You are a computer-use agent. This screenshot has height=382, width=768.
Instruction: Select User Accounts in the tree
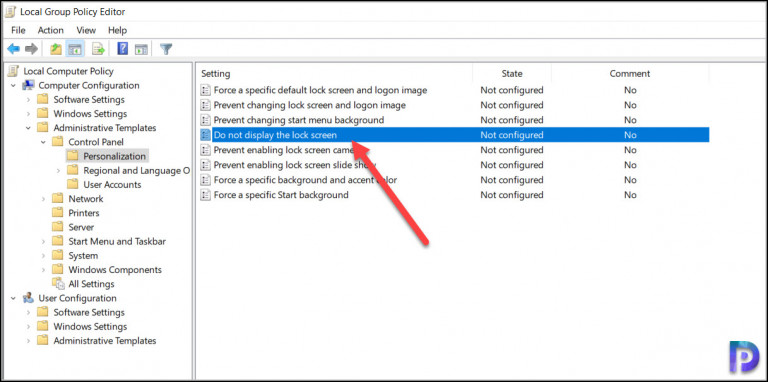click(112, 185)
